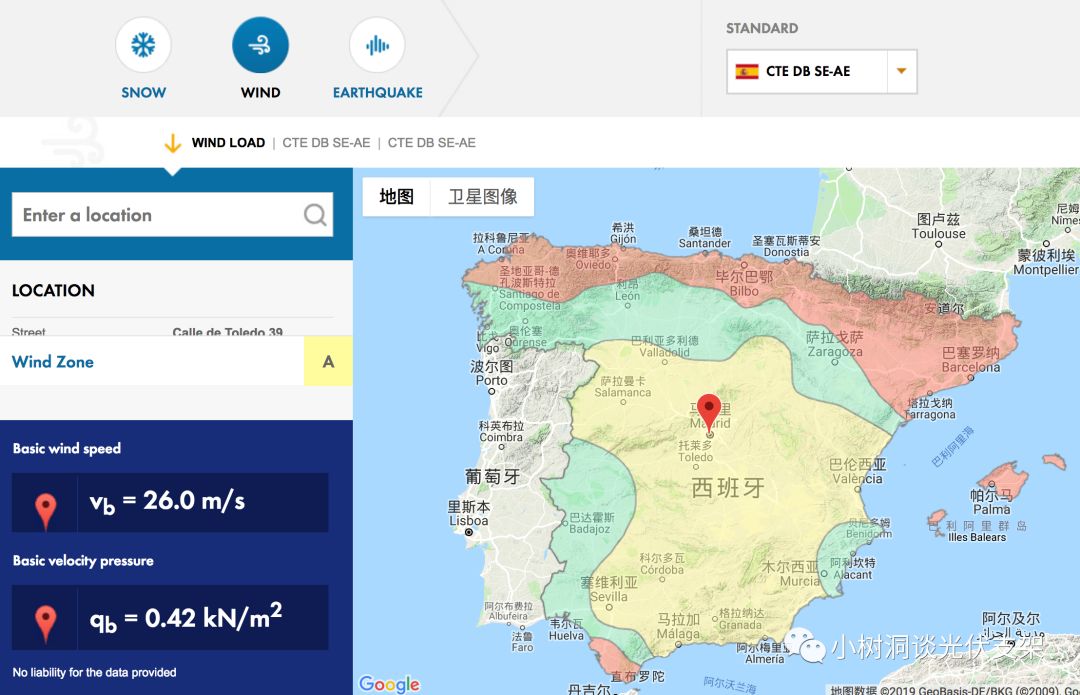Screen dimensions: 1080x695
Task: Open the first CTE DB SE-AE breadcrumb link
Action: pyautogui.click(x=326, y=143)
